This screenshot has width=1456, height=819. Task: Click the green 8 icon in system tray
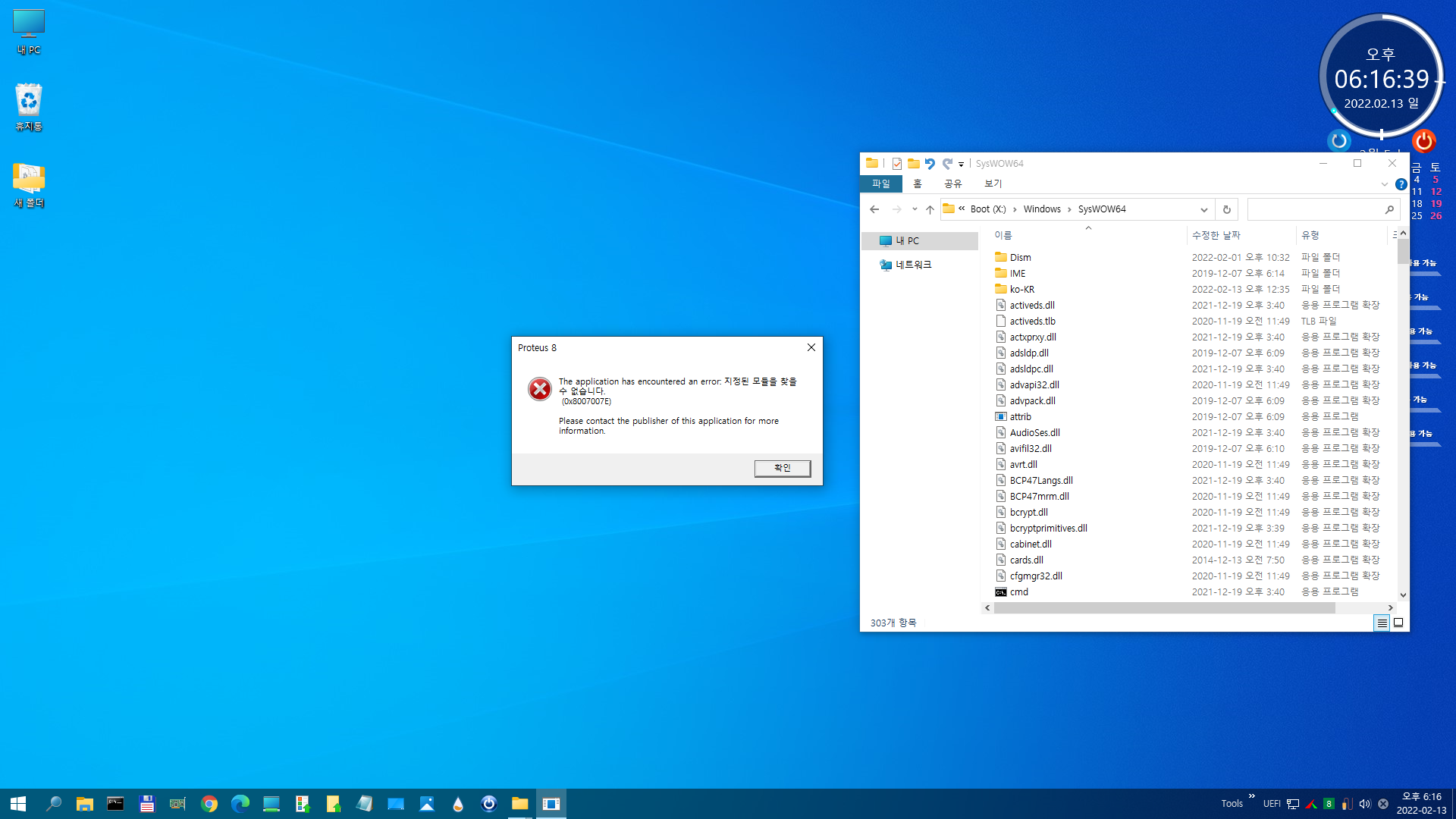(1328, 804)
